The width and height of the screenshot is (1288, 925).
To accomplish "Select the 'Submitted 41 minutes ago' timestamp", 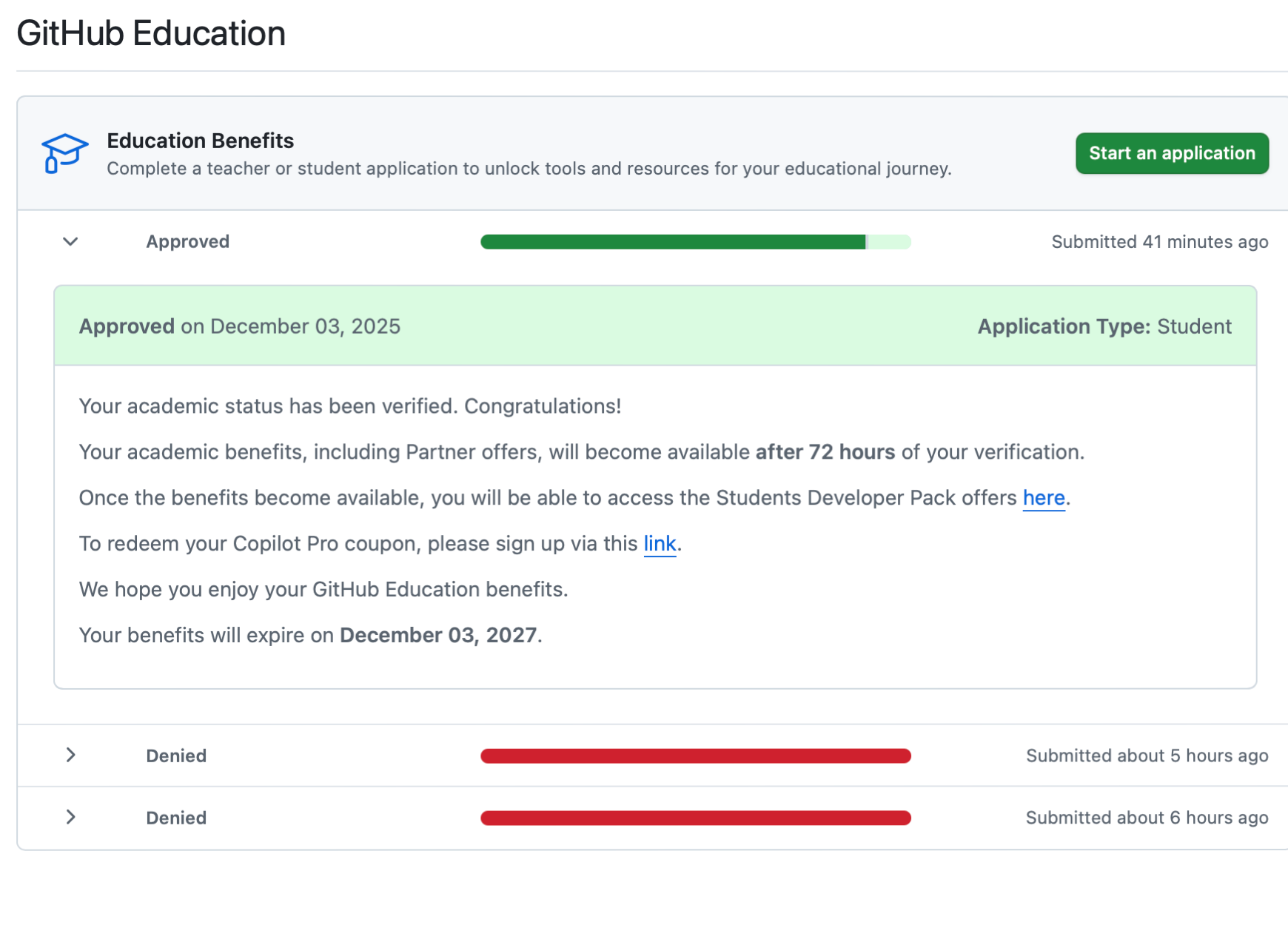I will click(x=1159, y=242).
